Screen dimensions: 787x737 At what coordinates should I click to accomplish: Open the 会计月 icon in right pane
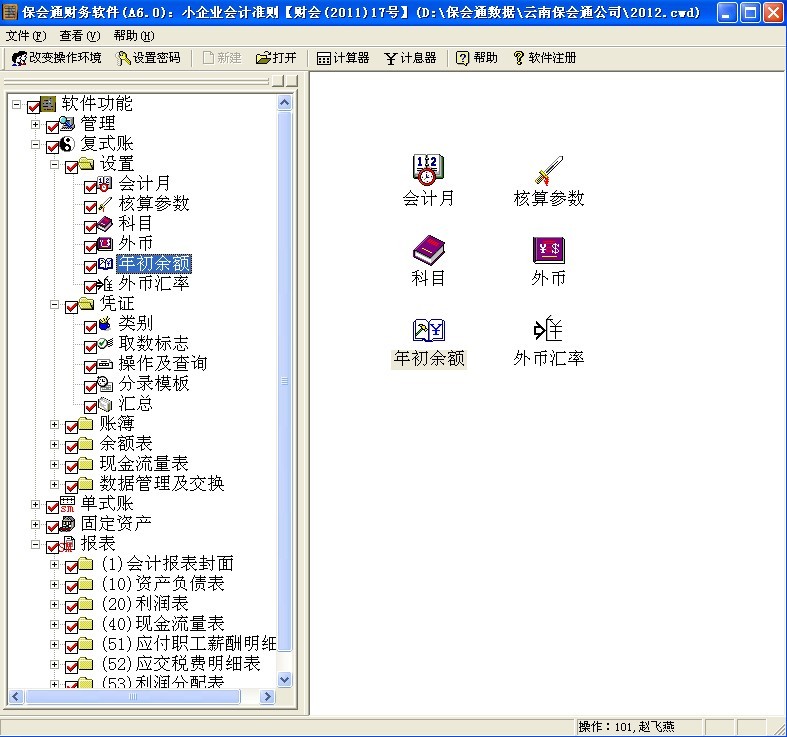[x=428, y=170]
